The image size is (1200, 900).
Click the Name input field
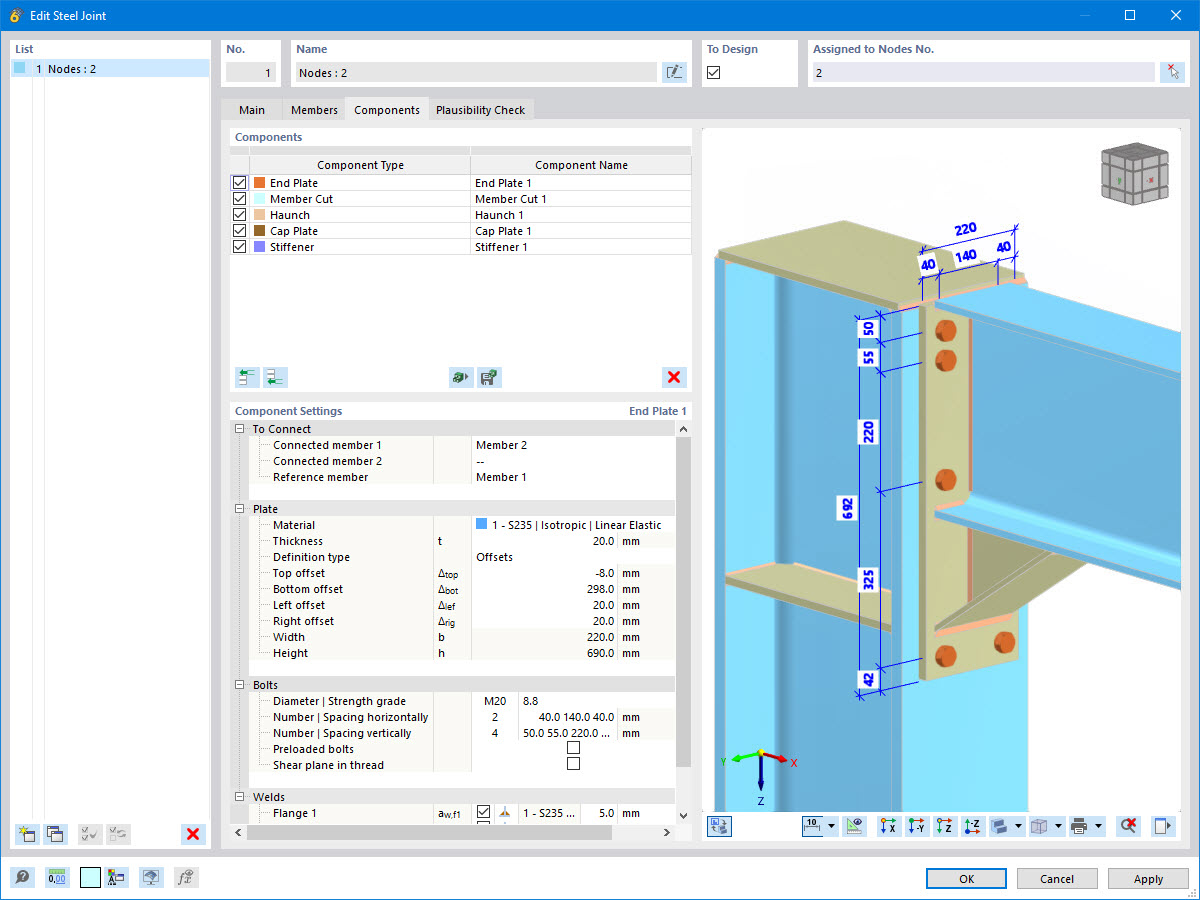[476, 72]
